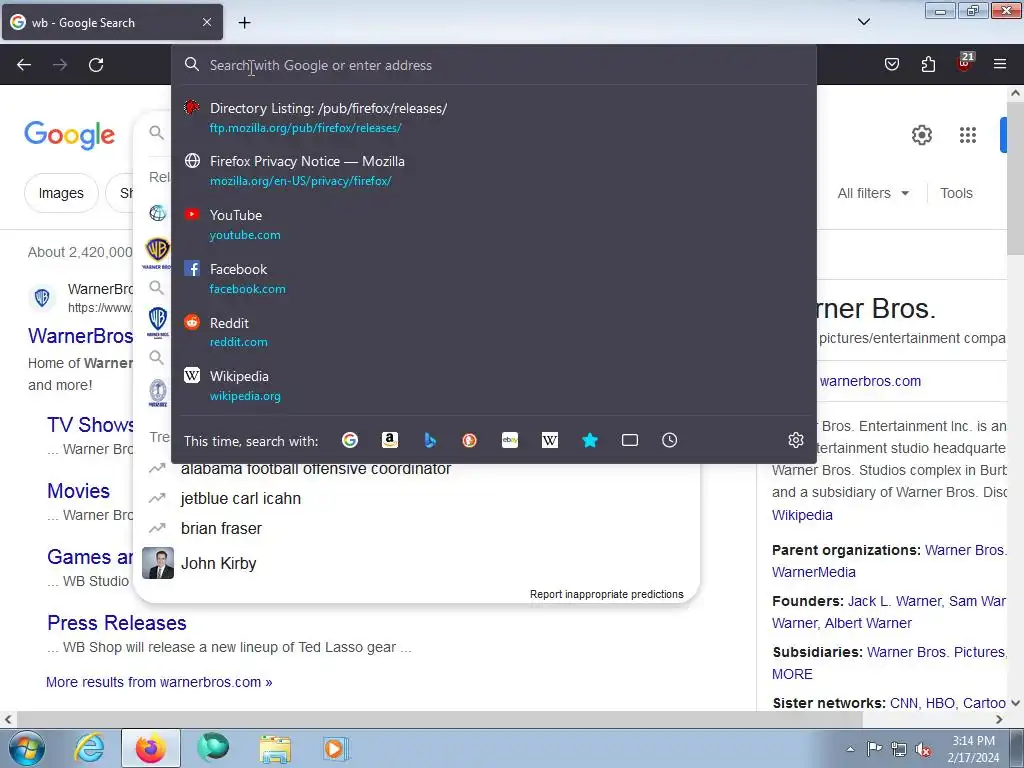Open the Firefox hamburger application menu
Viewport: 1024px width, 768px height.
click(1000, 64)
